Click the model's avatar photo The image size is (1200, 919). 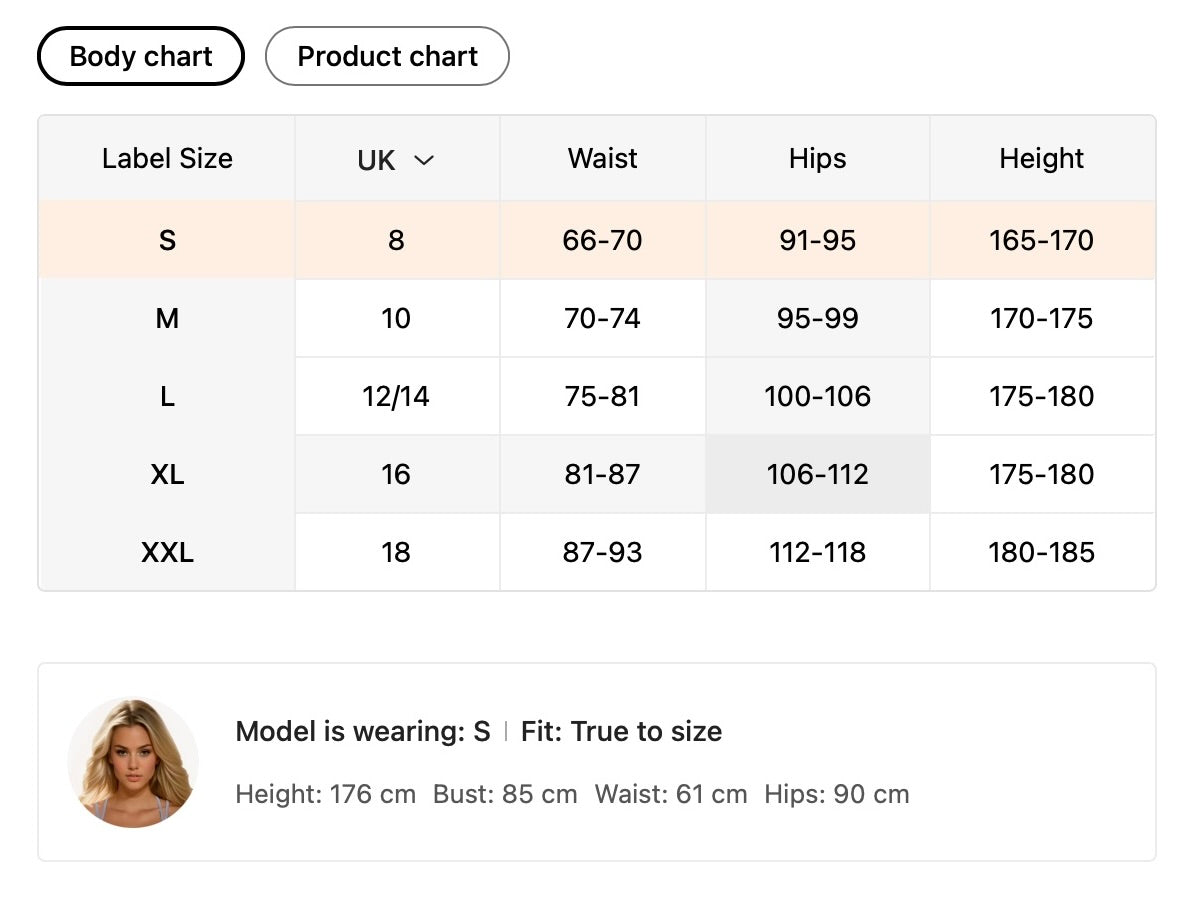[x=133, y=762]
